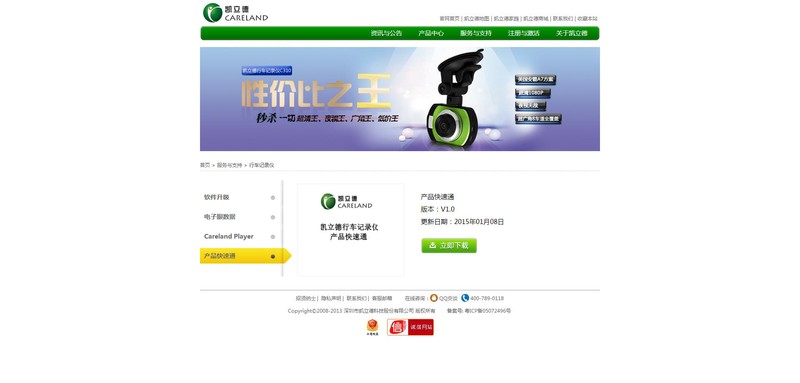800x383 pixels.
Task: Open the 注册与激活 navigation menu
Action: (x=523, y=33)
